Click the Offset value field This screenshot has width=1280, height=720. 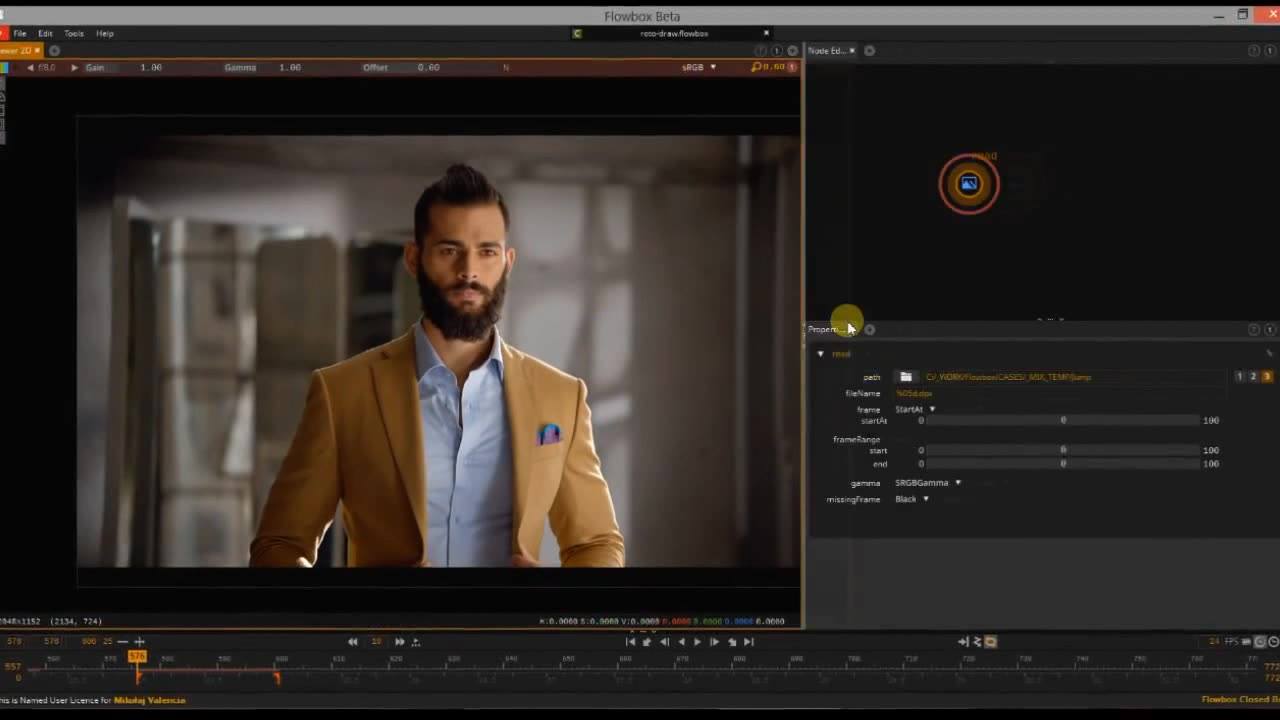(x=428, y=67)
